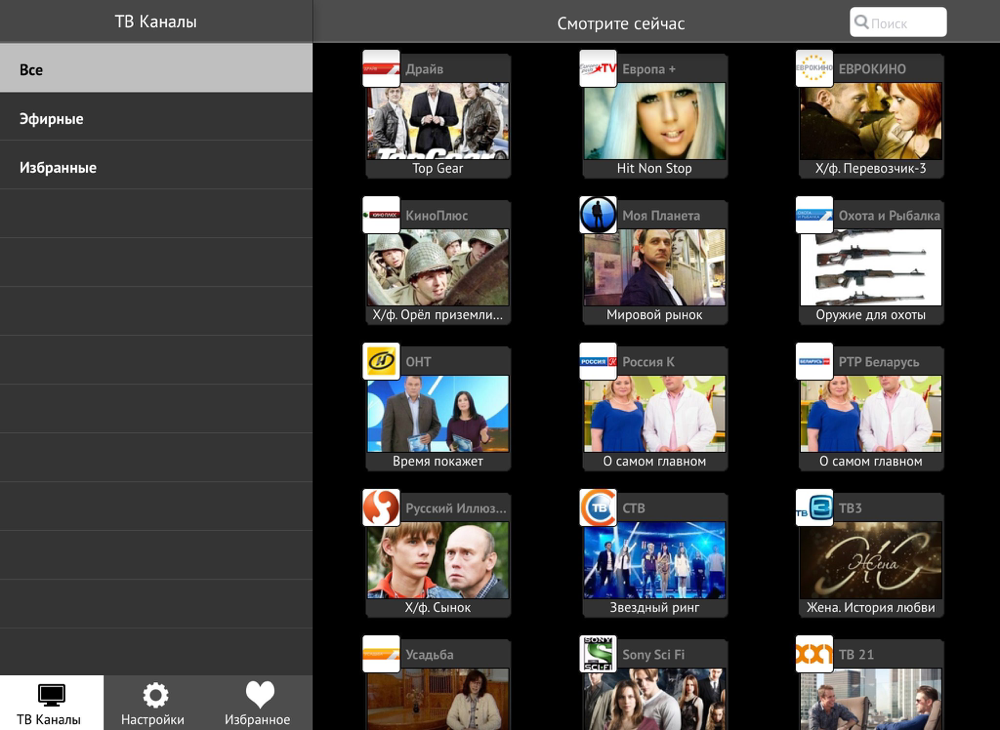This screenshot has width=1000, height=730.
Task: Select the Эфирные channel category
Action: [156, 118]
